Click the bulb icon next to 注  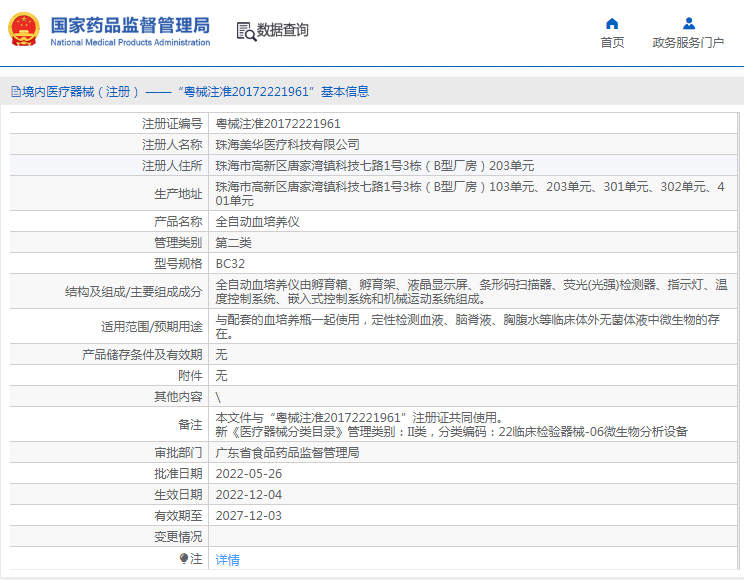tap(184, 558)
